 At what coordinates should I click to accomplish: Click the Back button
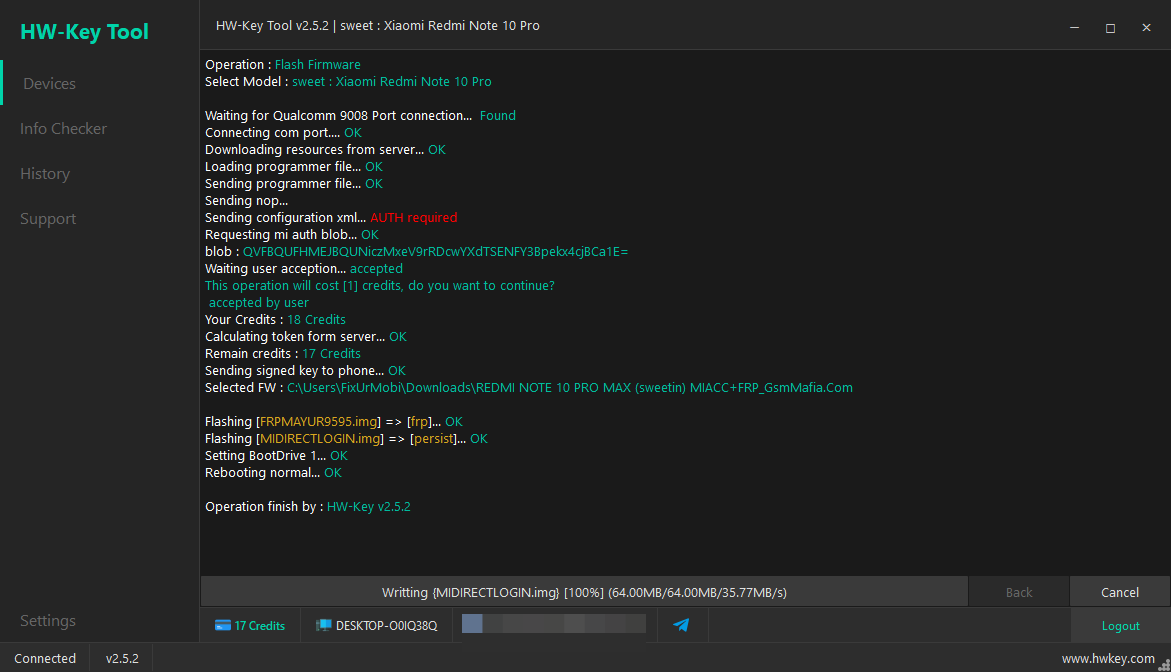pos(1019,592)
